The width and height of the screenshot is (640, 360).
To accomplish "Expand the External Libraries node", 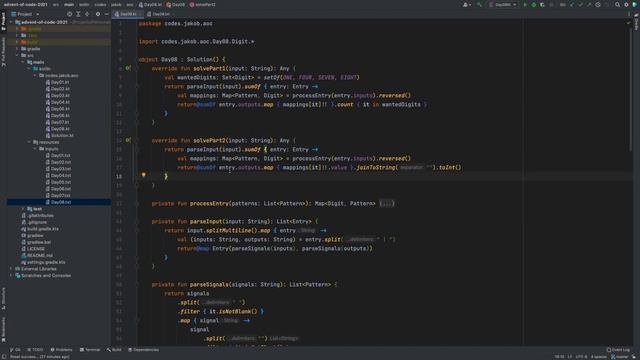I will click(x=11, y=269).
